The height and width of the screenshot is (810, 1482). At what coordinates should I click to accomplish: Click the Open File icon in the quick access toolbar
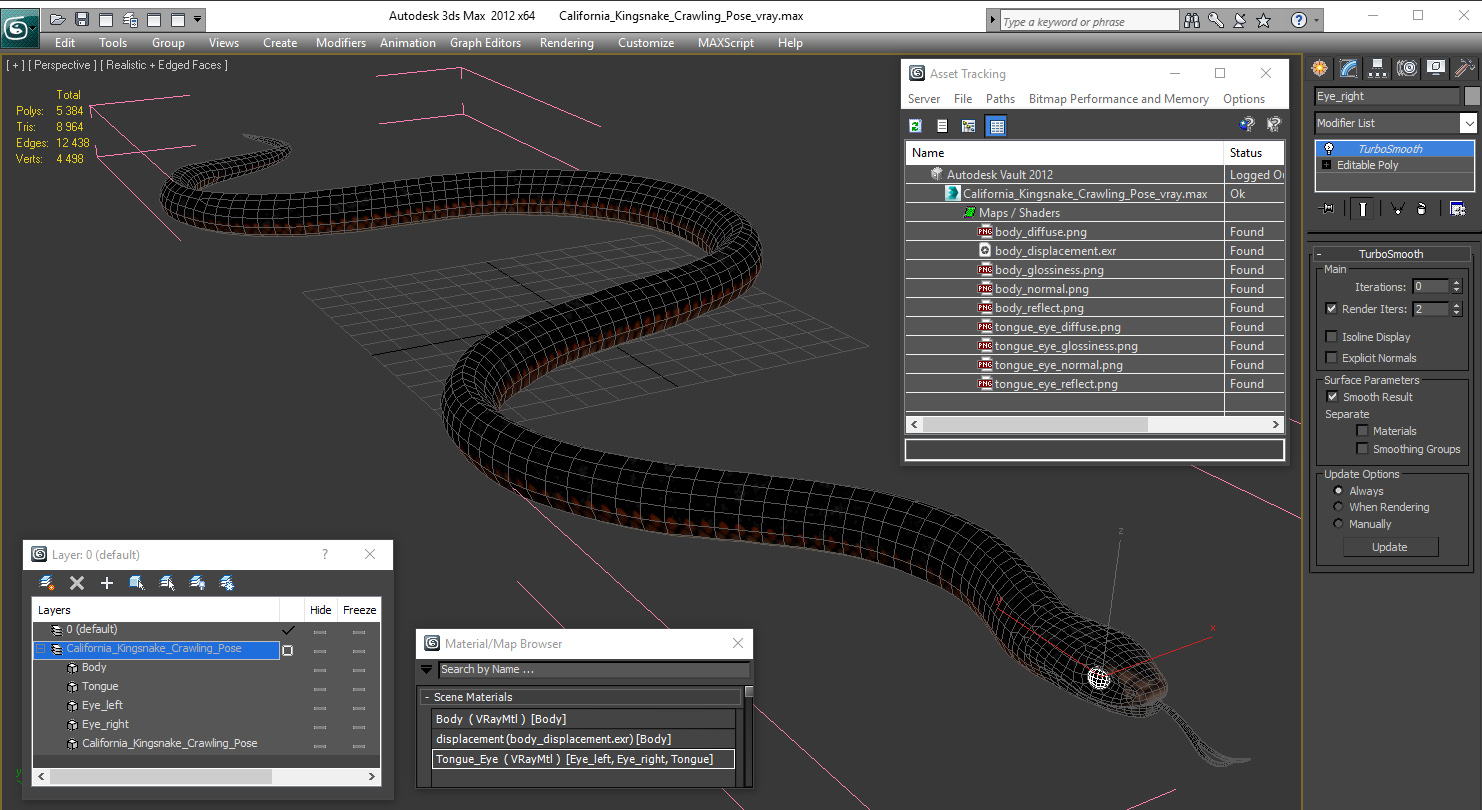point(58,19)
